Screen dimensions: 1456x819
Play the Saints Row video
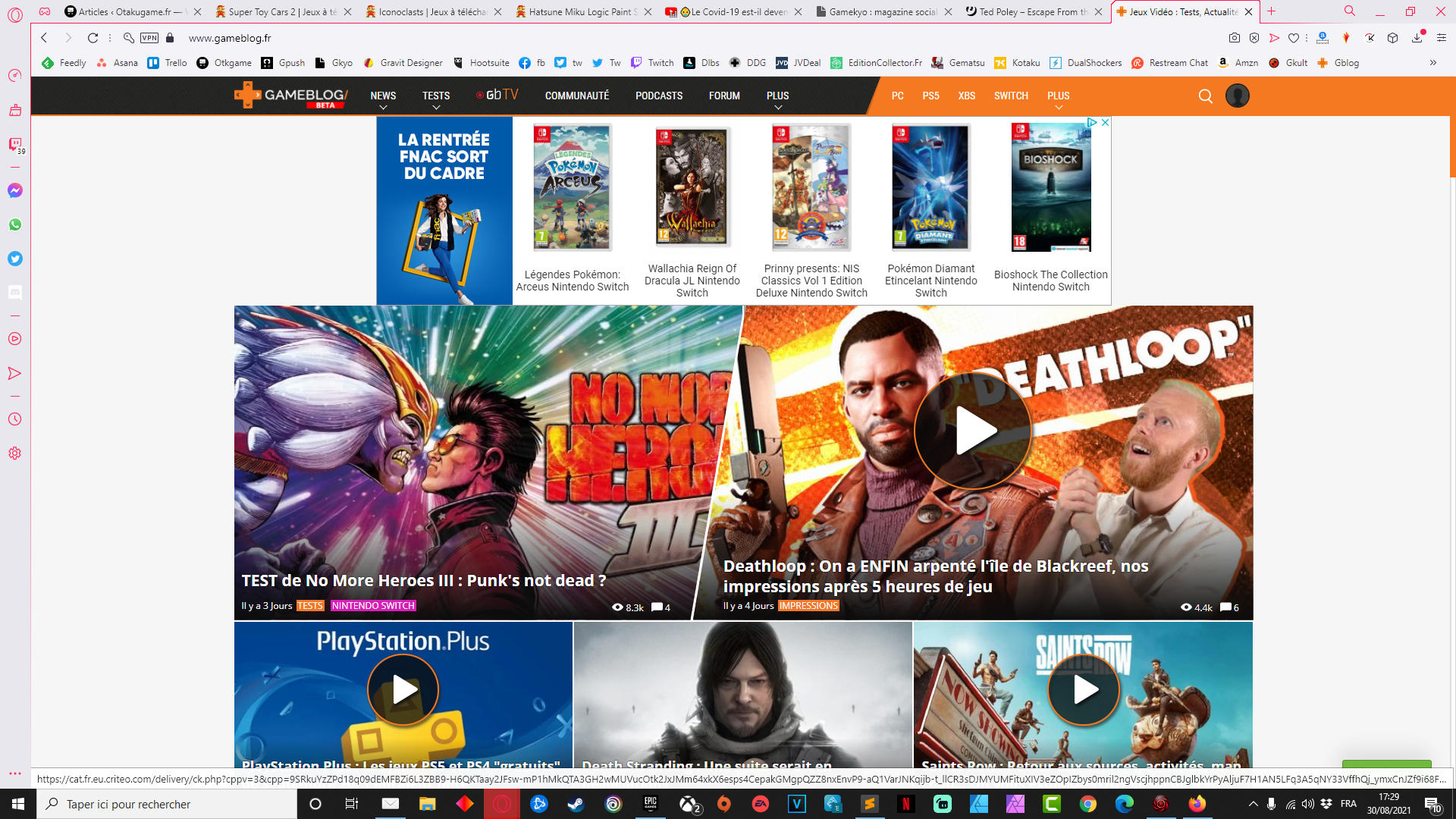[1084, 690]
